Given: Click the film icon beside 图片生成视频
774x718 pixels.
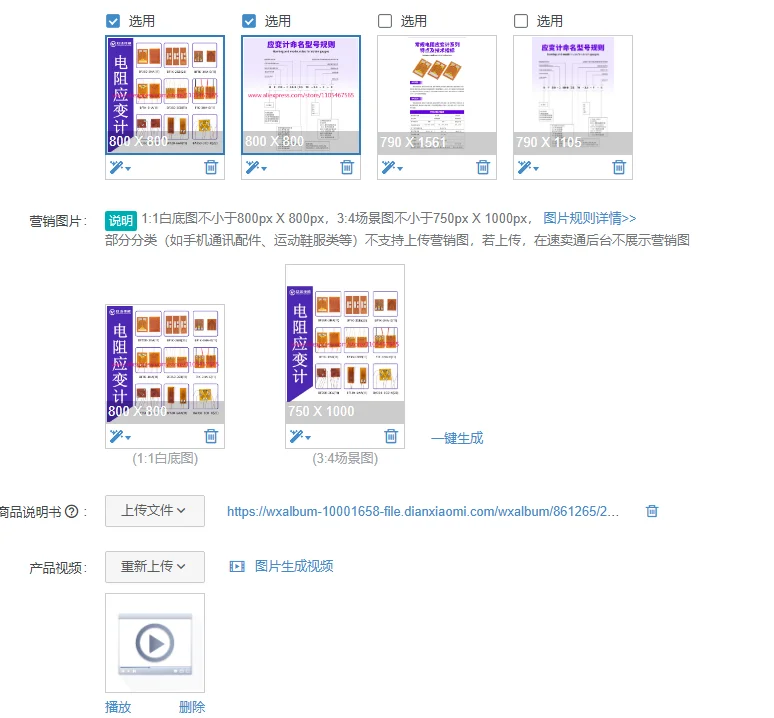Looking at the screenshot, I should (x=237, y=567).
